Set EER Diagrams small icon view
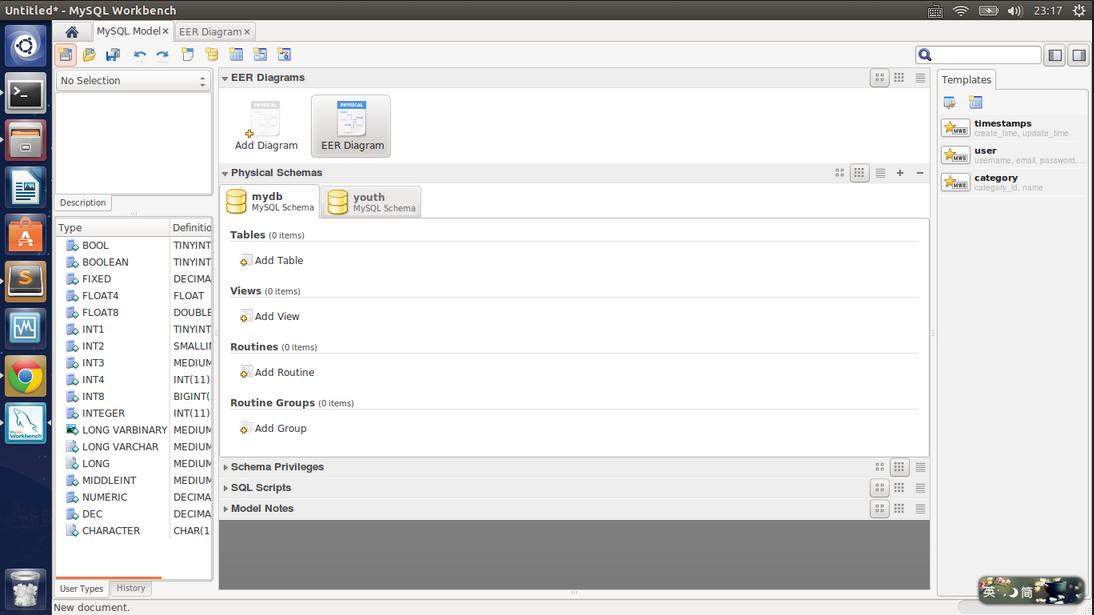Viewport: 1094px width, 615px height. click(899, 78)
